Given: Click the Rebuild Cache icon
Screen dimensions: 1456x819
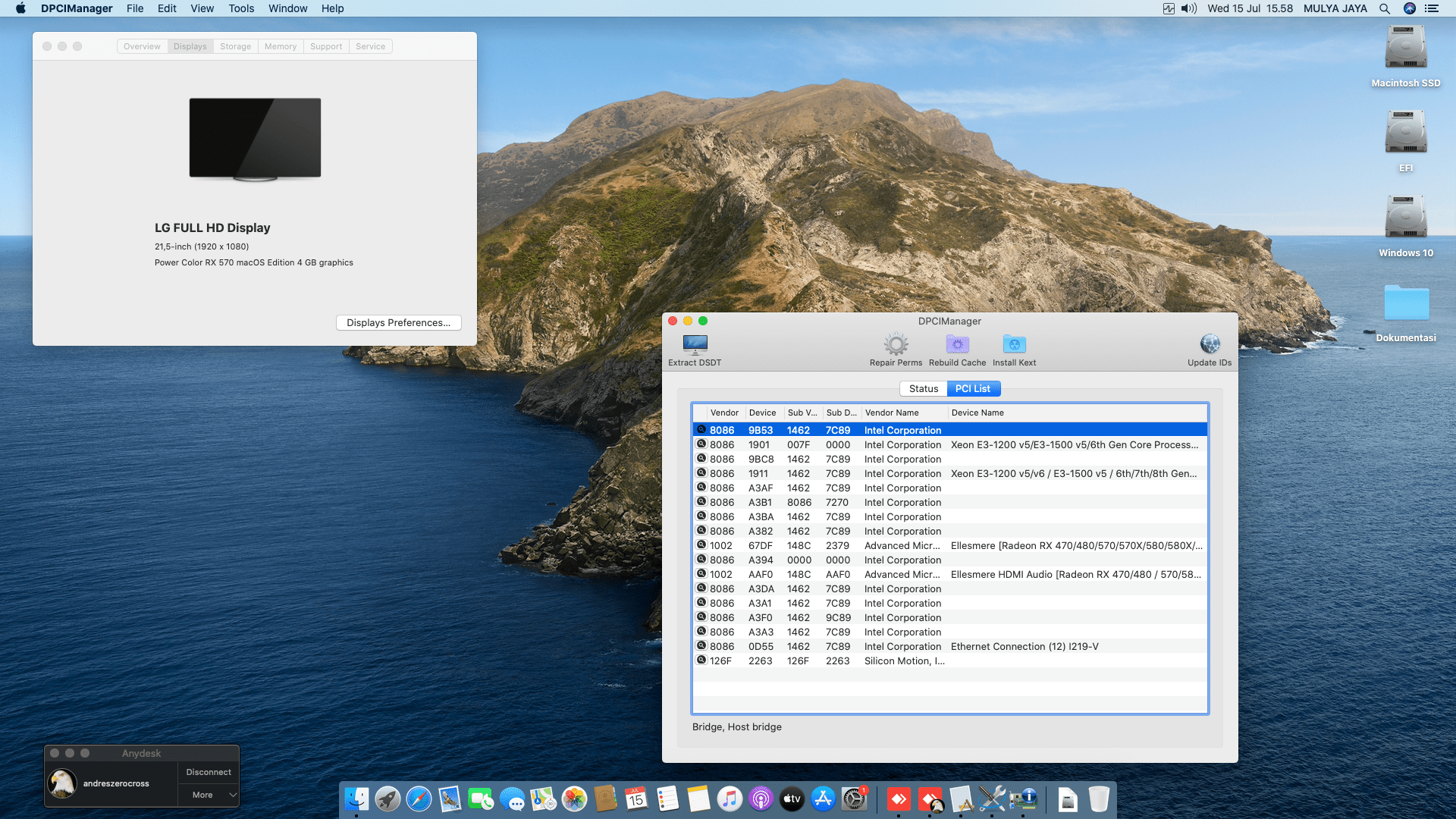Looking at the screenshot, I should 957,345.
